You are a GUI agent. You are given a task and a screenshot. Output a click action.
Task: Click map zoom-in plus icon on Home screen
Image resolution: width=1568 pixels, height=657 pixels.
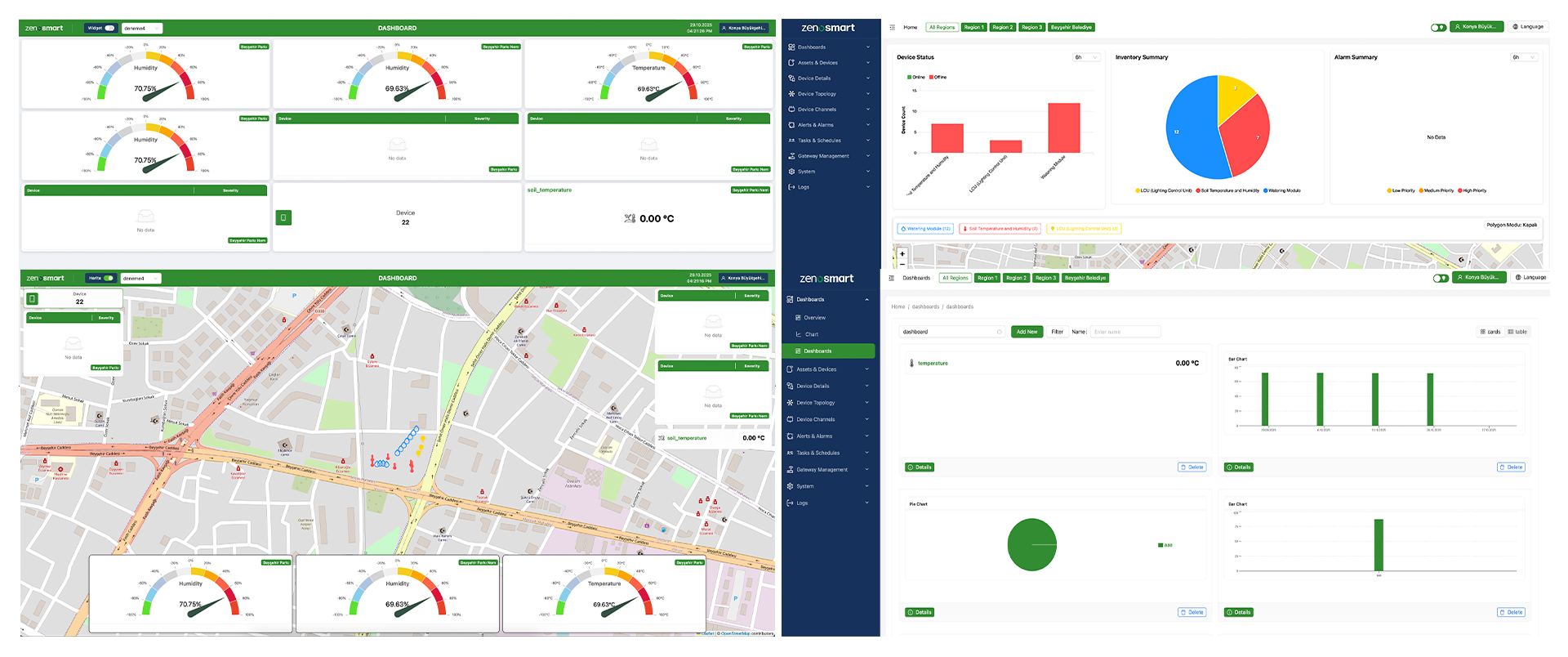coord(902,254)
